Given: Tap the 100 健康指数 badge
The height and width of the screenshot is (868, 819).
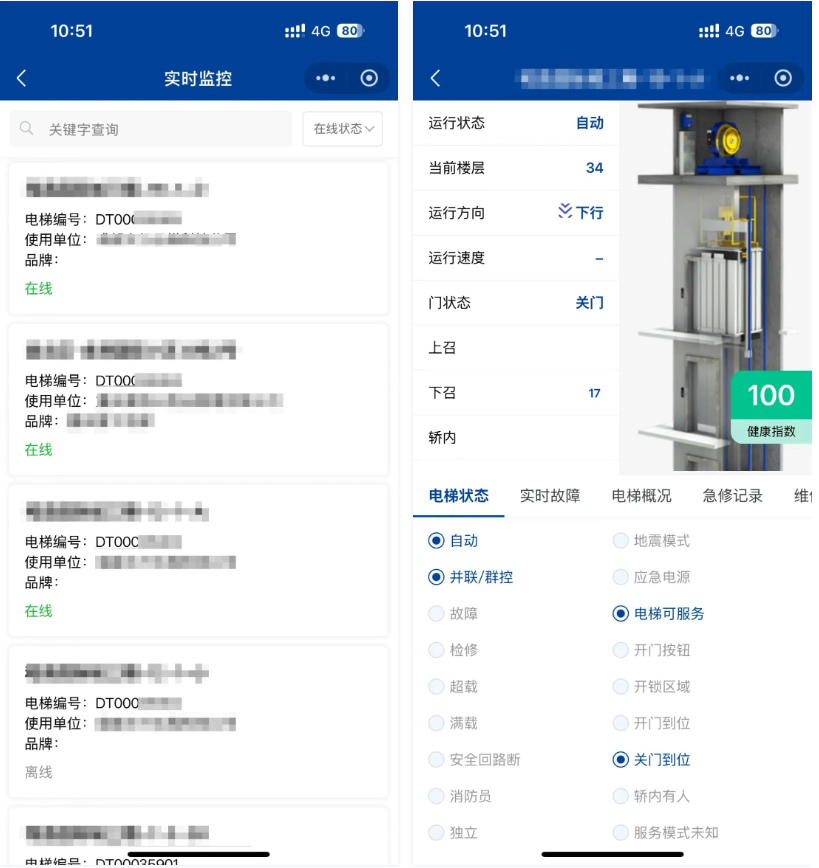Looking at the screenshot, I should [x=771, y=407].
